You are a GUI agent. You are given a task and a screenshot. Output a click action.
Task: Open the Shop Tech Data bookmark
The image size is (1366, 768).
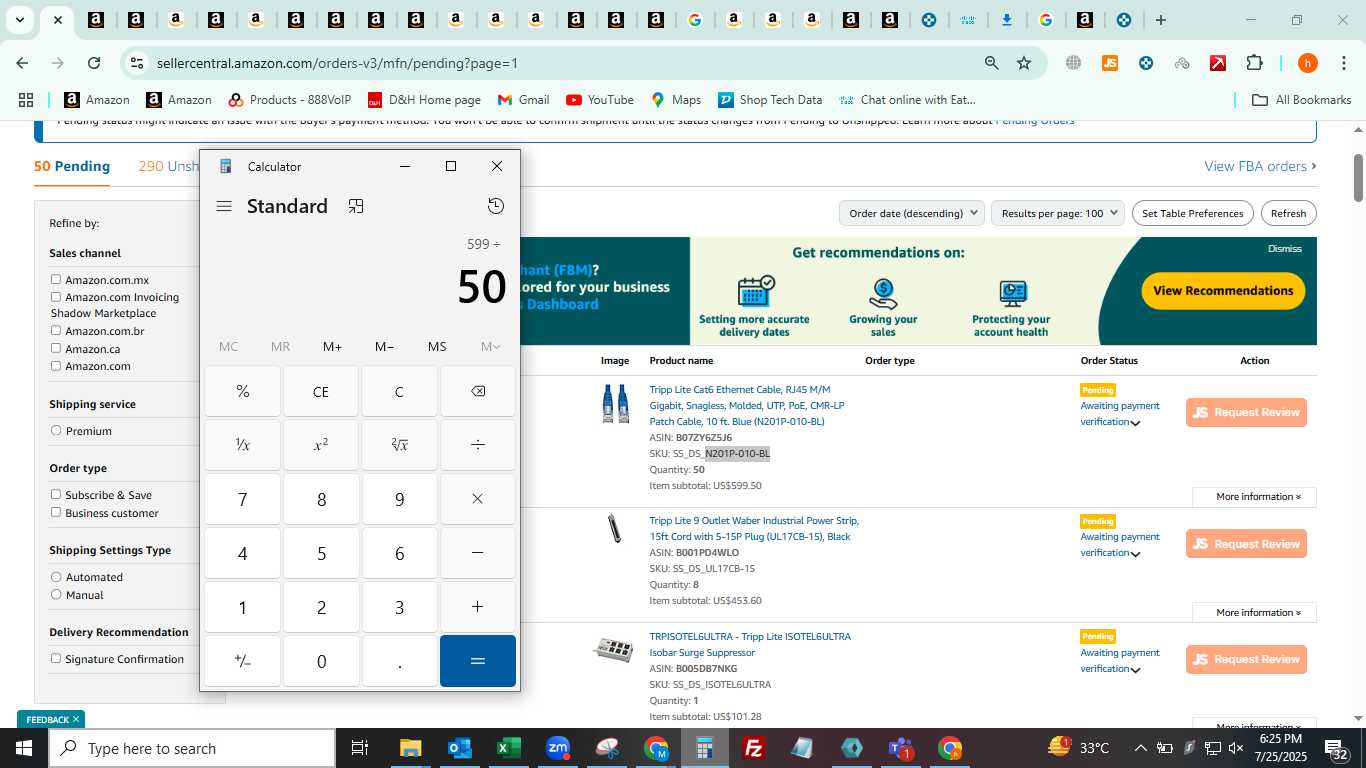point(770,100)
